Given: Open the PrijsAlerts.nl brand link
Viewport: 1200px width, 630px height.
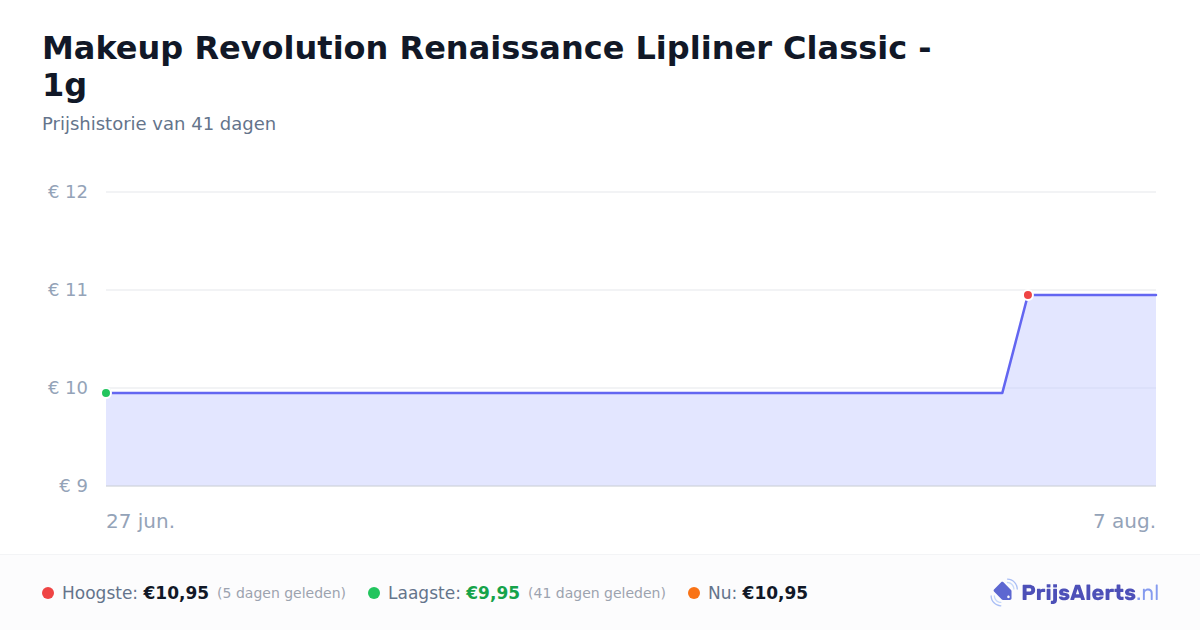Looking at the screenshot, I should click(1075, 593).
